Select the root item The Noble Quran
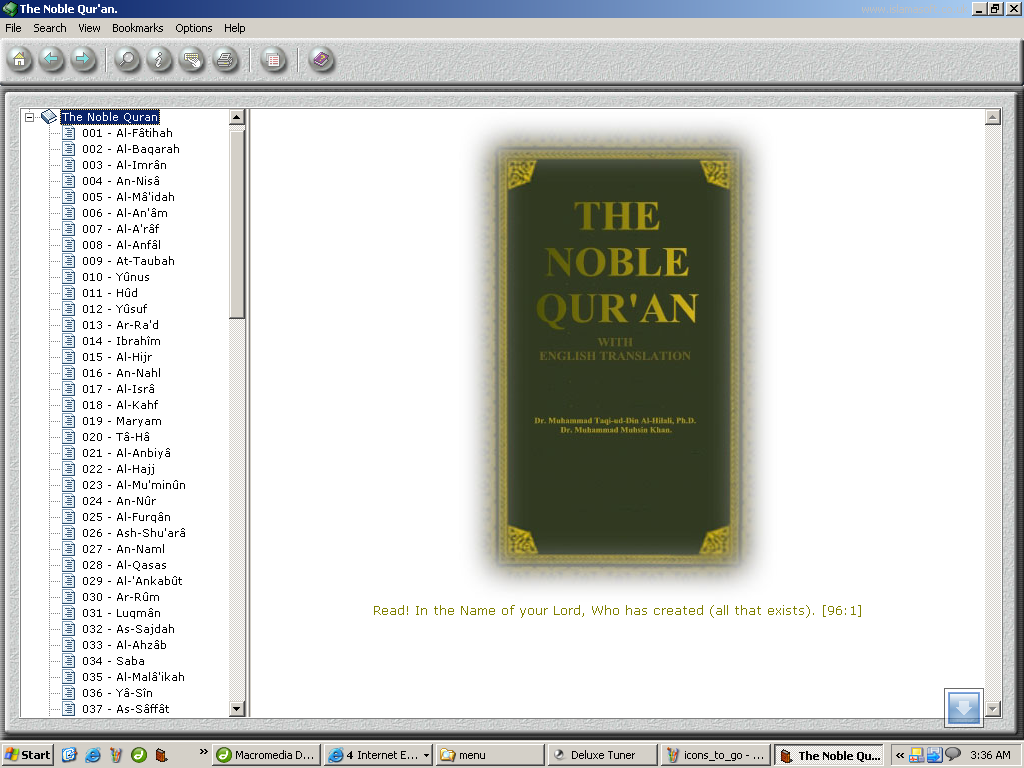This screenshot has height=768, width=1024. click(110, 118)
